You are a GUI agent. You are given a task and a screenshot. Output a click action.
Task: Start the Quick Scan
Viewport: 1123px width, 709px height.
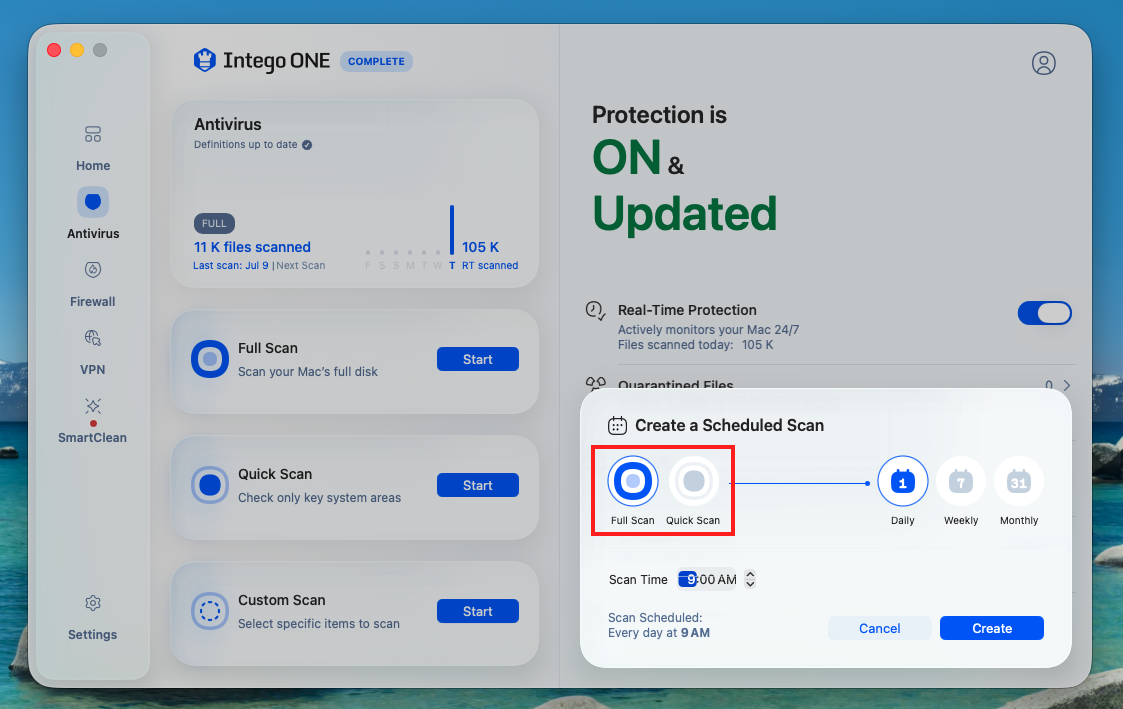478,485
